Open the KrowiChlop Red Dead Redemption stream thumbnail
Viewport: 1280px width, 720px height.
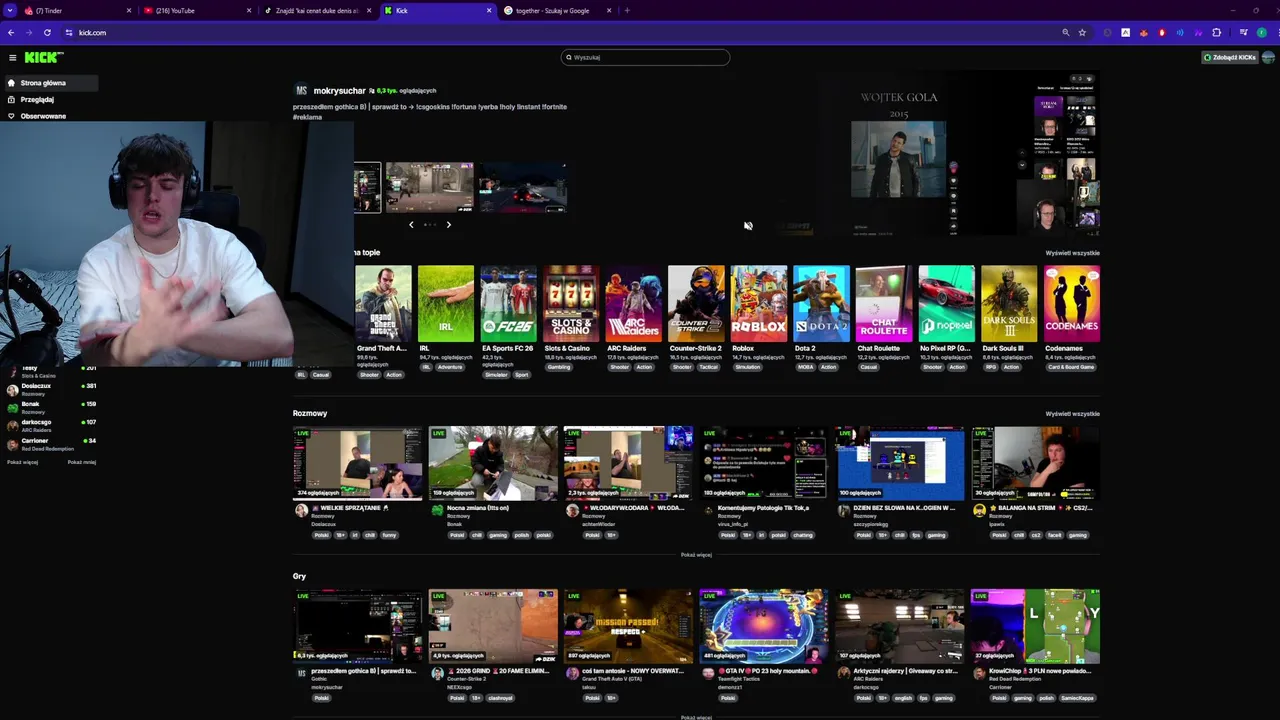(x=1035, y=626)
